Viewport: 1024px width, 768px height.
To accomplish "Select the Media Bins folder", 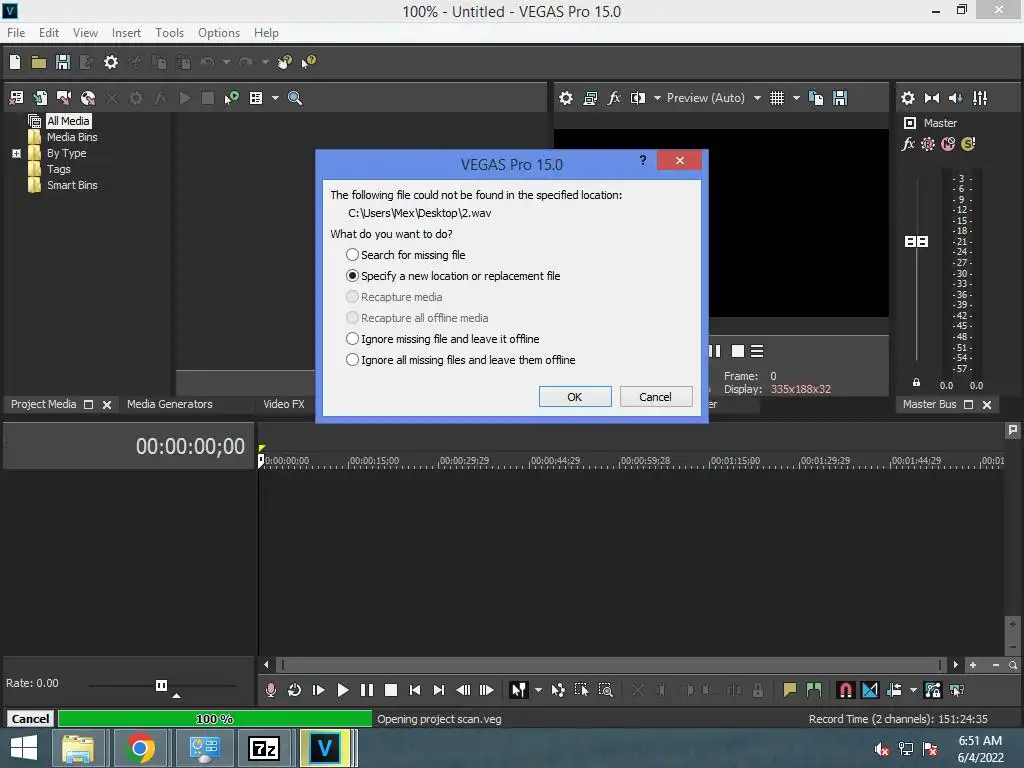I will pos(72,137).
